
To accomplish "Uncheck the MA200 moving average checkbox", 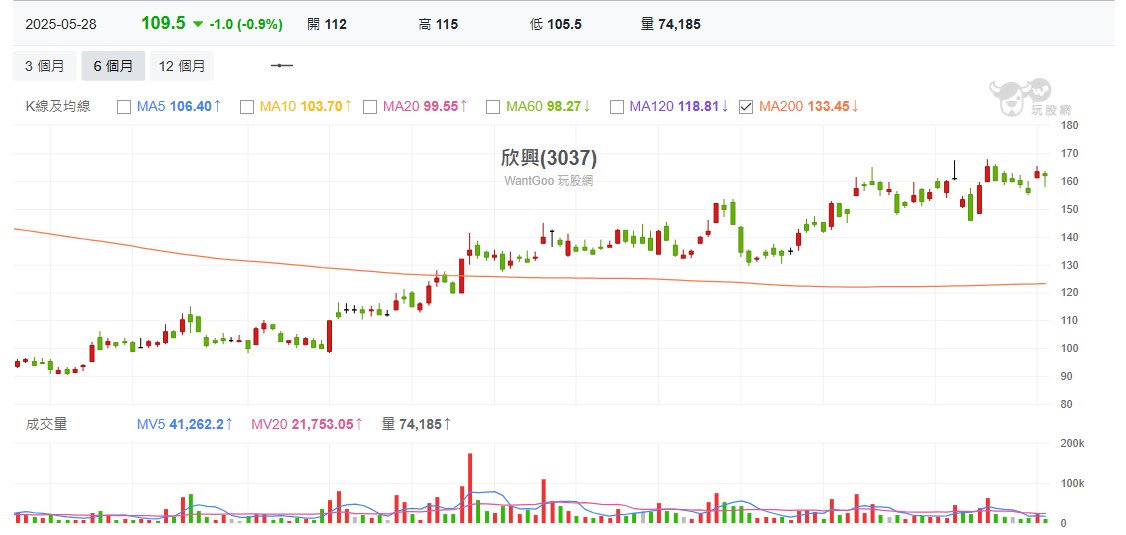I will tap(745, 107).
